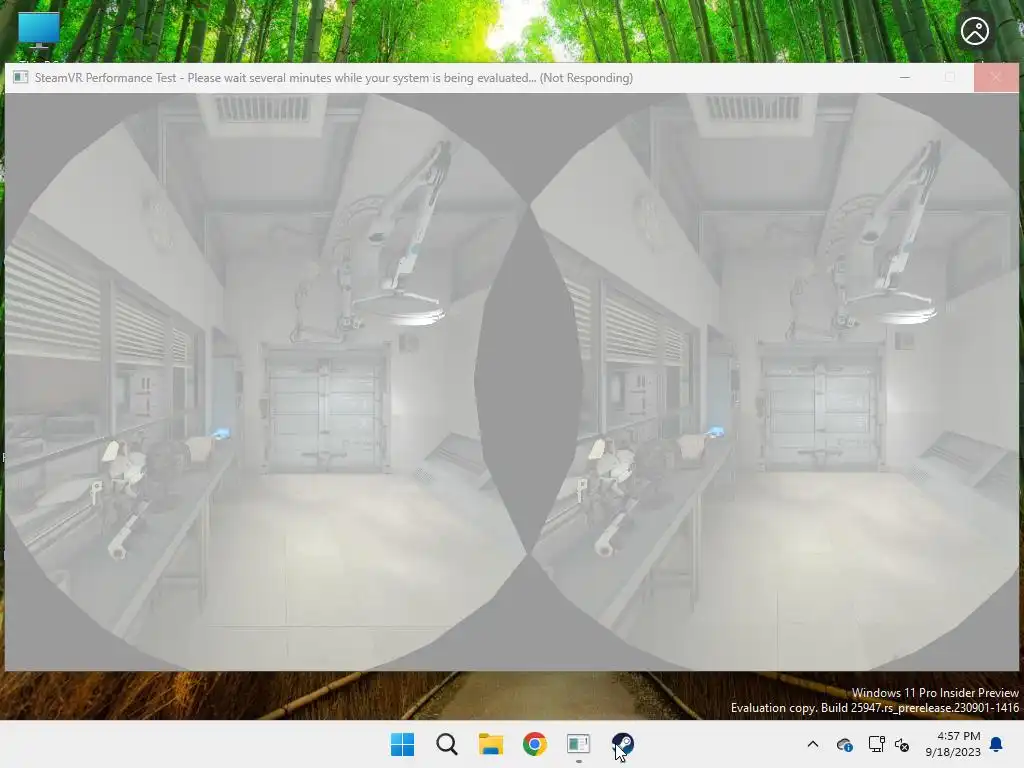The height and width of the screenshot is (768, 1024).
Task: Close the not responding SteamVR window
Action: point(996,78)
